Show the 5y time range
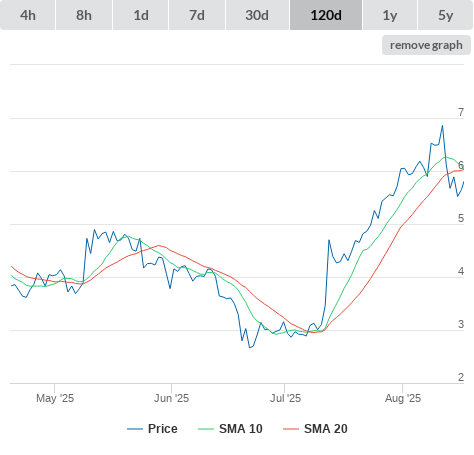 pos(445,15)
